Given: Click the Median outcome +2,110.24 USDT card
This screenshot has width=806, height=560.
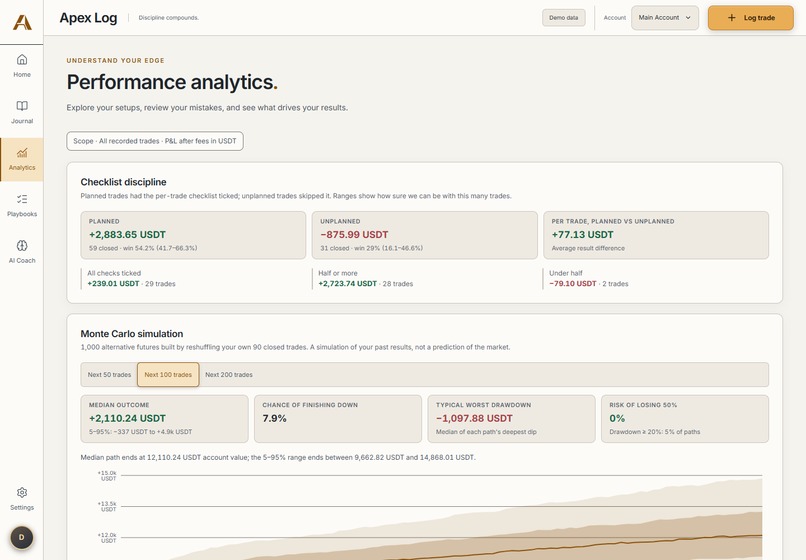Looking at the screenshot, I should [x=164, y=419].
